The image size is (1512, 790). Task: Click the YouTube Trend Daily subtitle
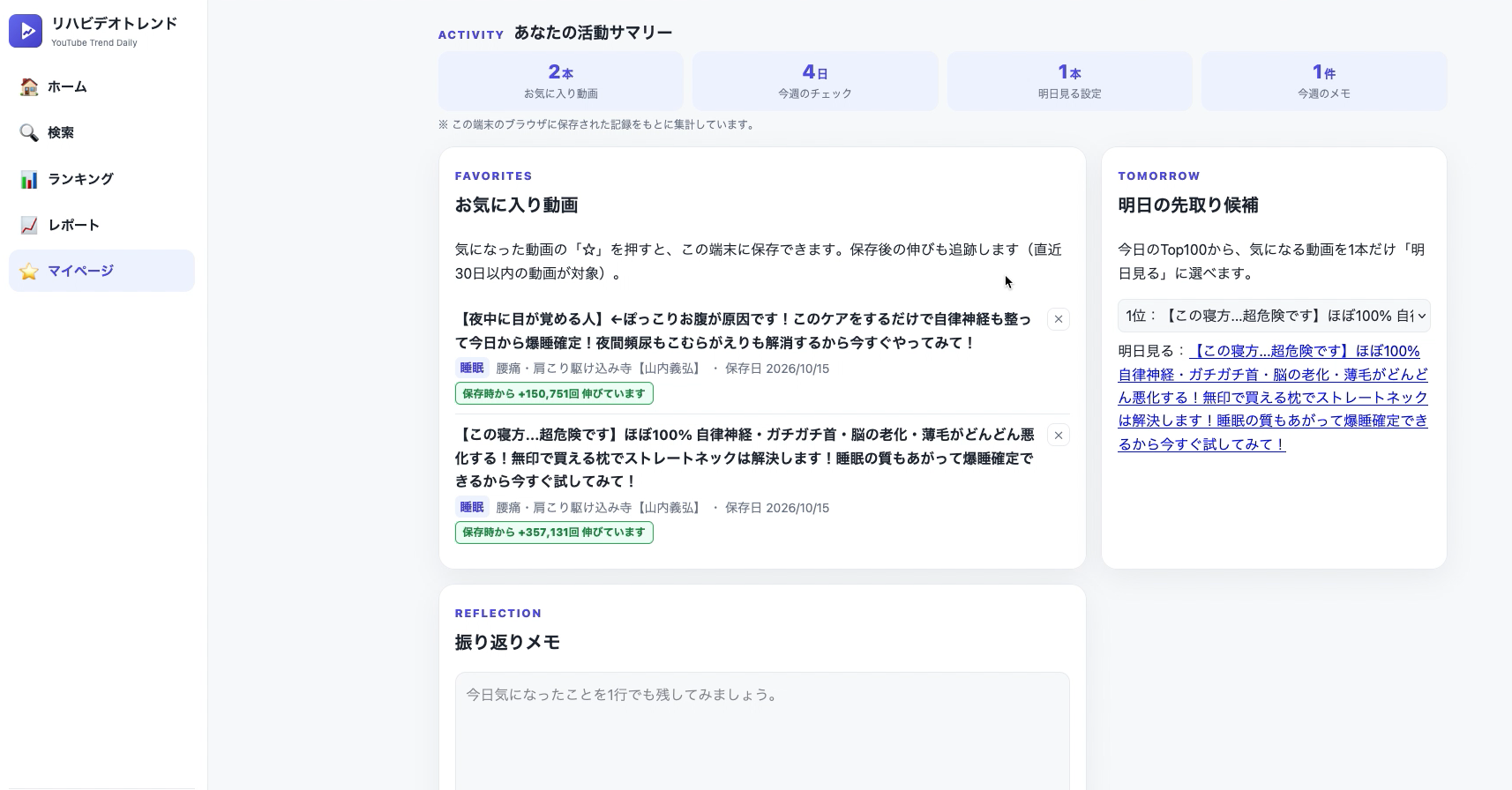pos(94,42)
